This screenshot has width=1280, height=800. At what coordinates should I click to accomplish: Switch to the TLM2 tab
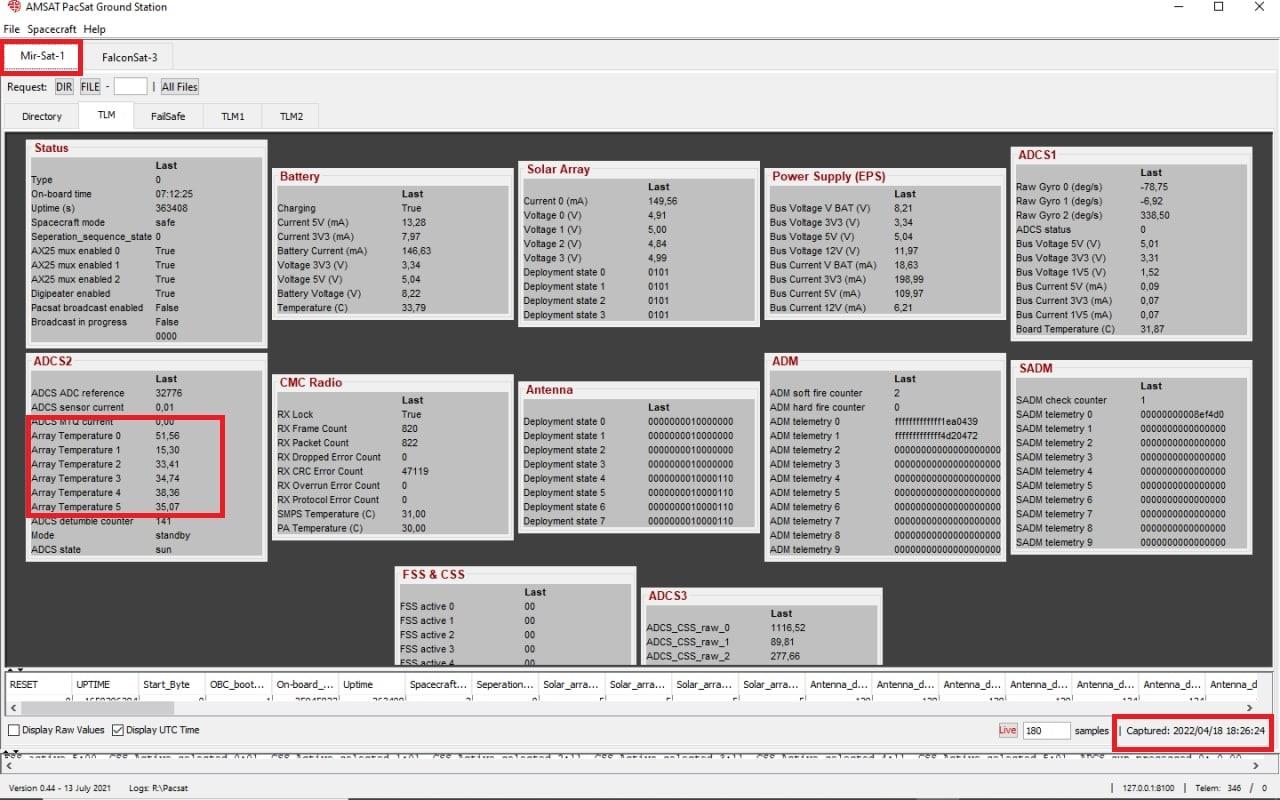point(291,116)
